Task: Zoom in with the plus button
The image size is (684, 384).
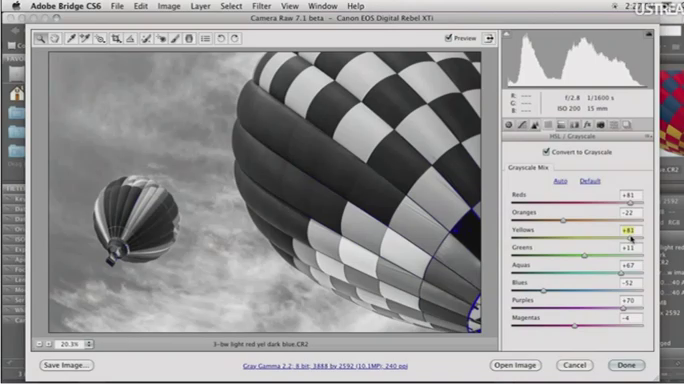Action: coord(48,344)
